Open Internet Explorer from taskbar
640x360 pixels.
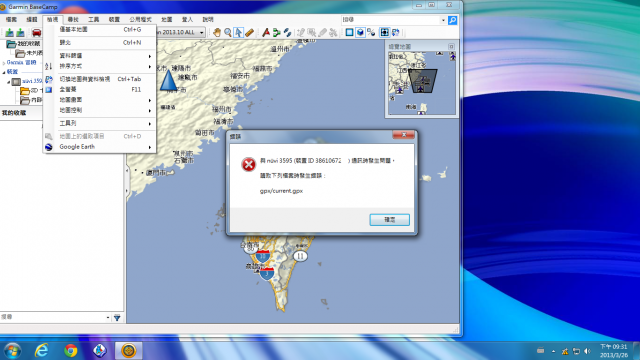(41, 351)
